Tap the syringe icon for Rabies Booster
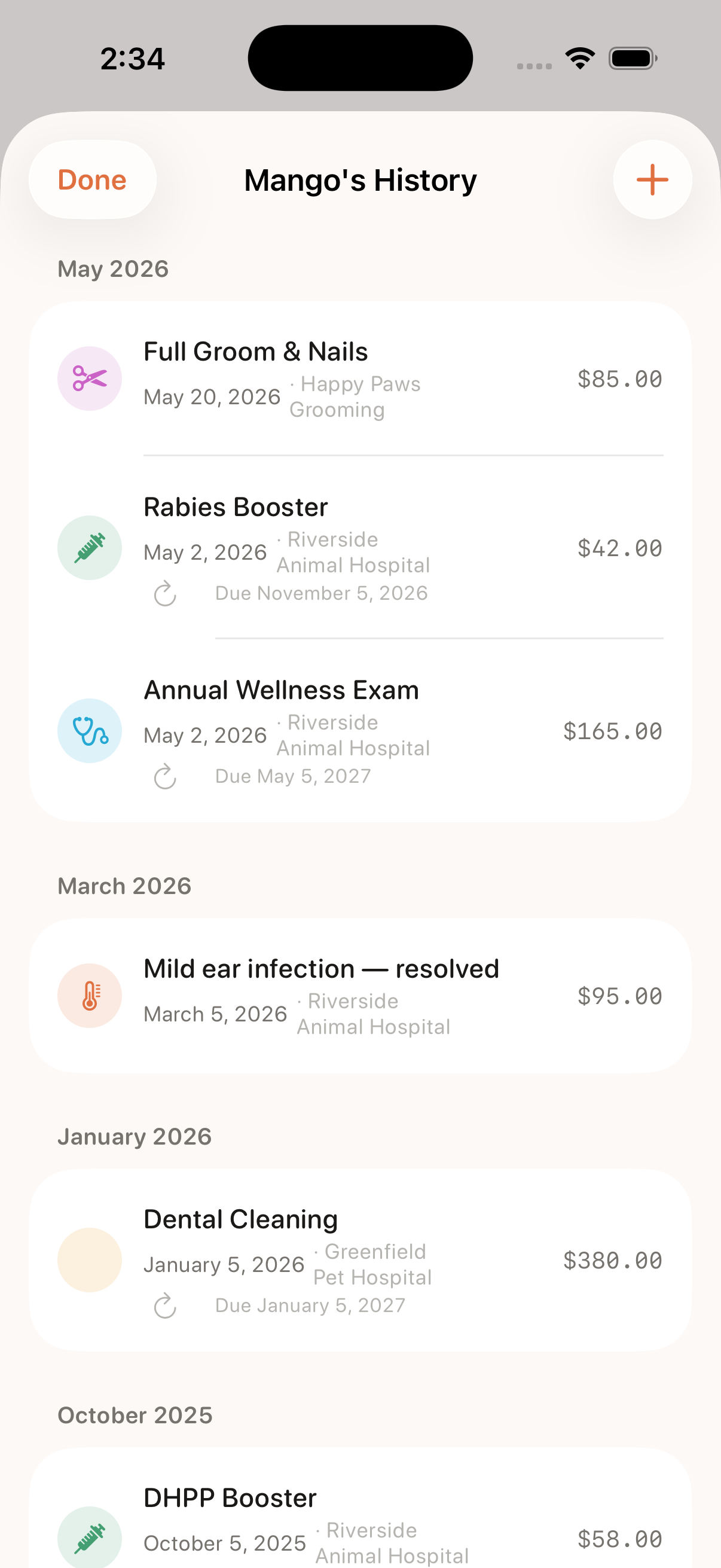The height and width of the screenshot is (1568, 721). (x=90, y=548)
